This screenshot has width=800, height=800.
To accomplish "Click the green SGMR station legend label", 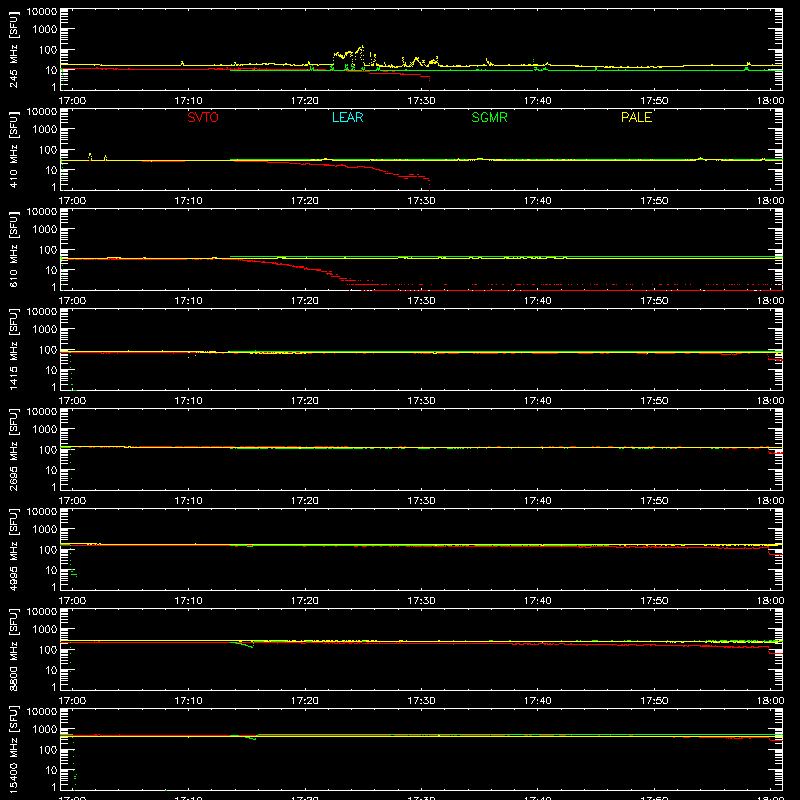I will coord(489,117).
